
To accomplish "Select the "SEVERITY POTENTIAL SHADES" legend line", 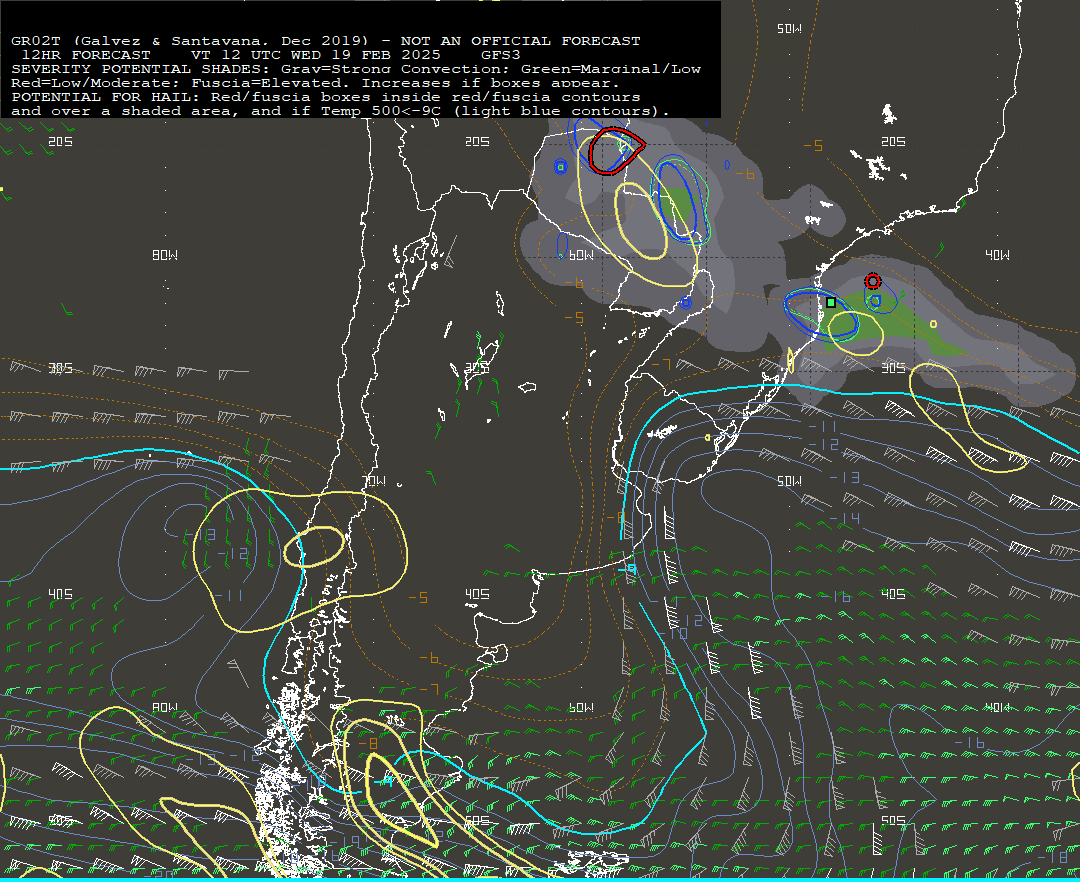I will coord(356,69).
